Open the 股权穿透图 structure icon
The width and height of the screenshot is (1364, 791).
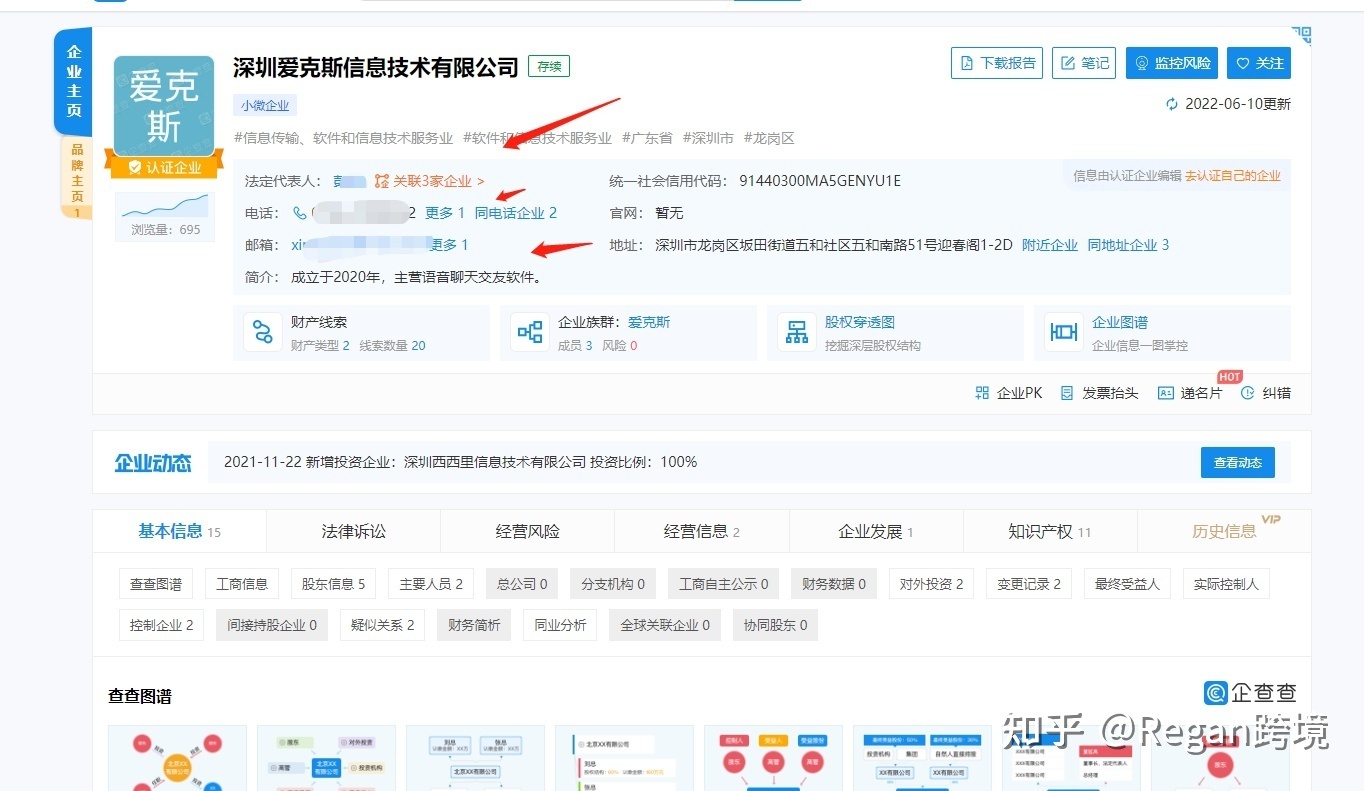coord(797,332)
